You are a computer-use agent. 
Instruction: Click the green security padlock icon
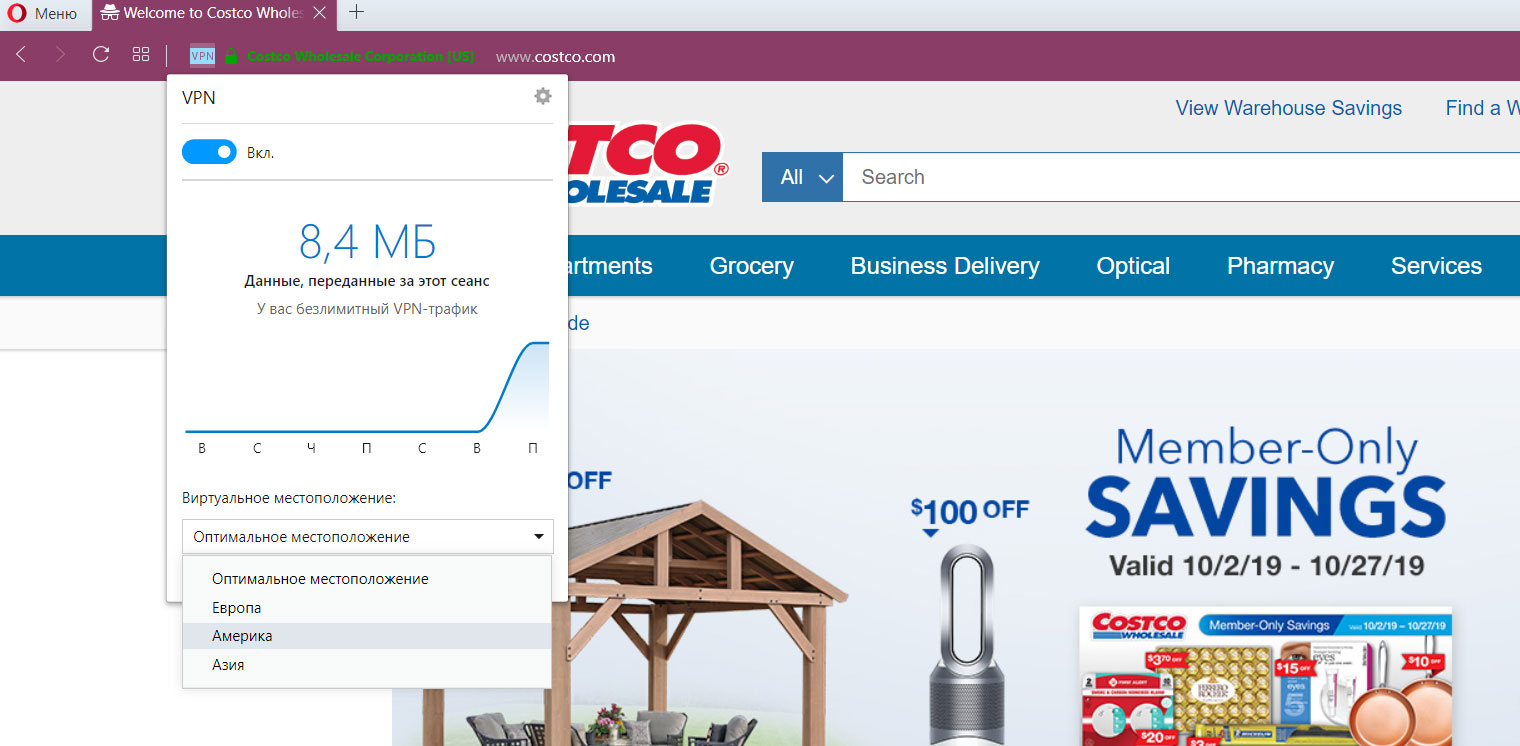231,56
